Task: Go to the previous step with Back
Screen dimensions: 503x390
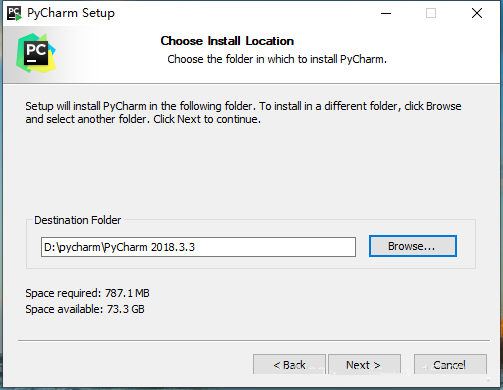Action: point(289,364)
